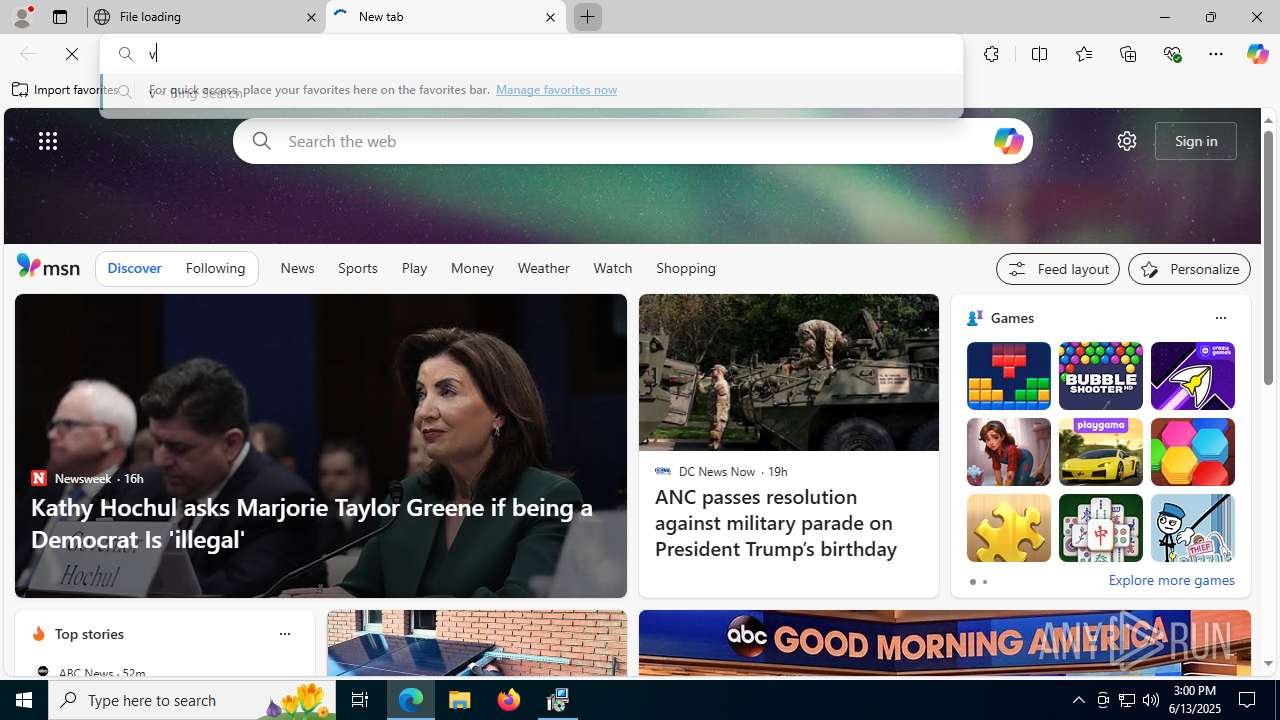The height and width of the screenshot is (720, 1280).
Task: Close the New tab tab
Action: [x=550, y=17]
